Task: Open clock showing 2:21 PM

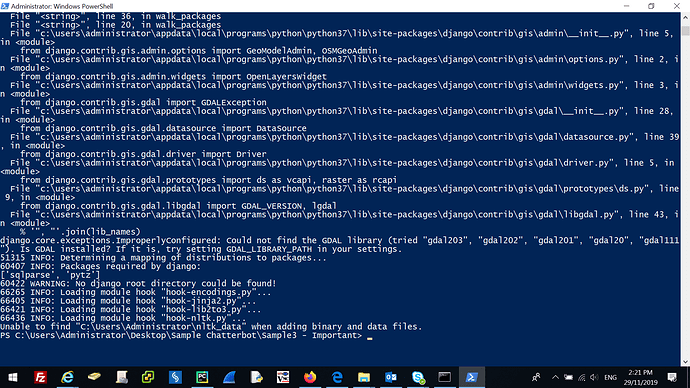Action: pos(641,377)
